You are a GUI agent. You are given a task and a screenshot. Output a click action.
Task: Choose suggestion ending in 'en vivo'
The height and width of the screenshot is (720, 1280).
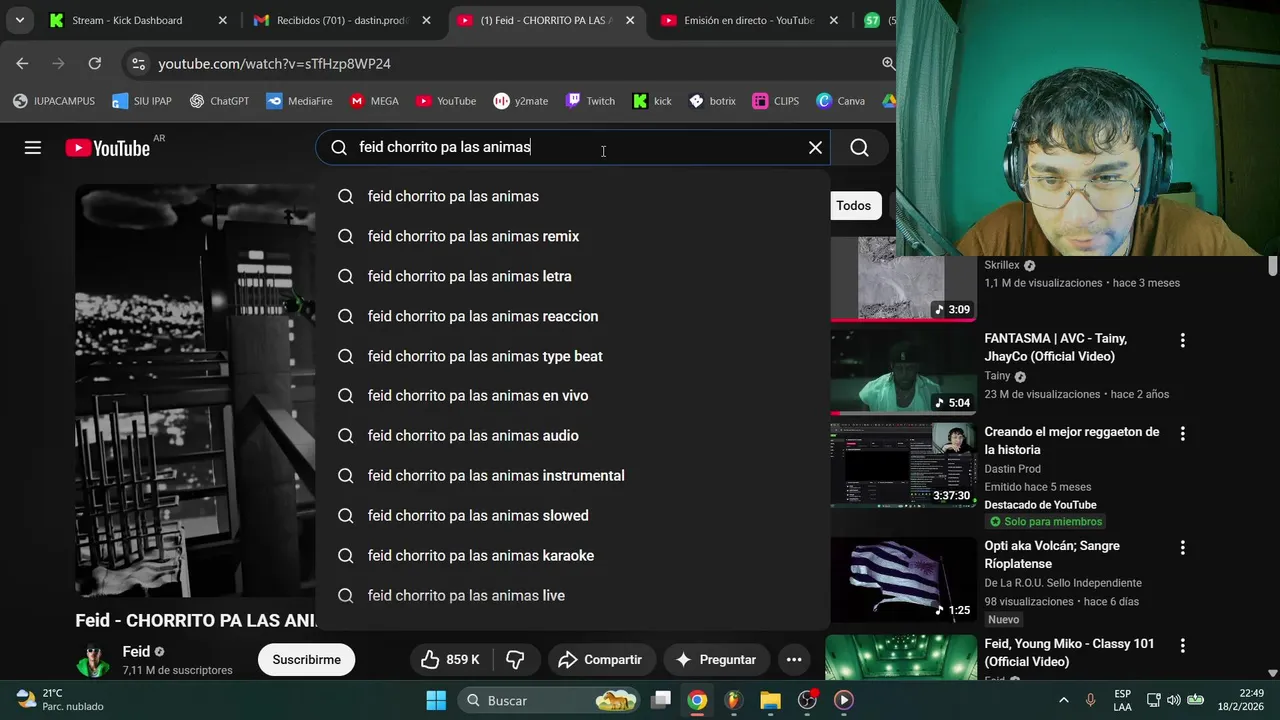(x=573, y=396)
